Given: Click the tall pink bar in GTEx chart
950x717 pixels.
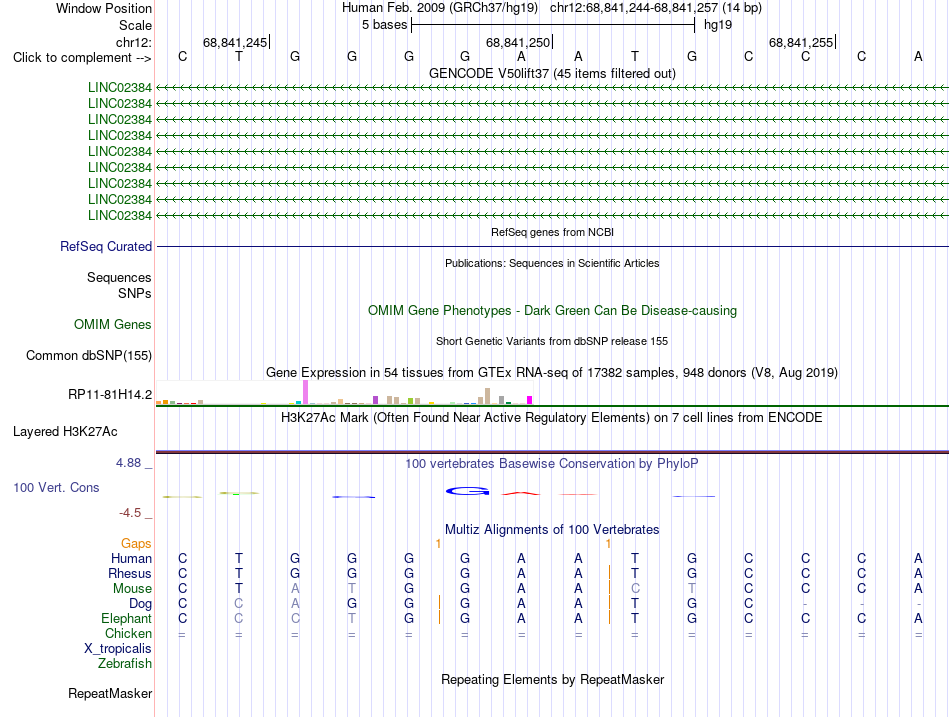Looking at the screenshot, I should click(305, 392).
